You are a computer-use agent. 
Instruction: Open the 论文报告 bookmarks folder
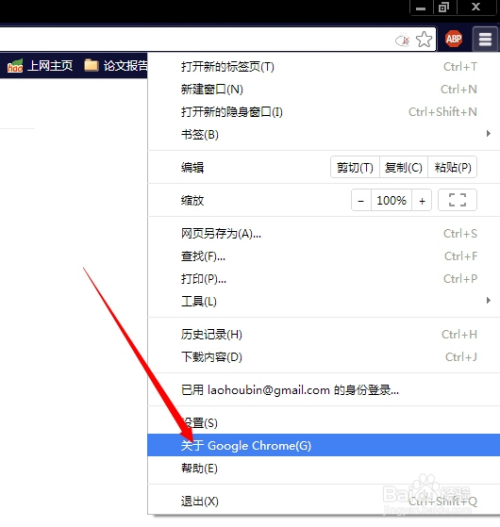116,66
